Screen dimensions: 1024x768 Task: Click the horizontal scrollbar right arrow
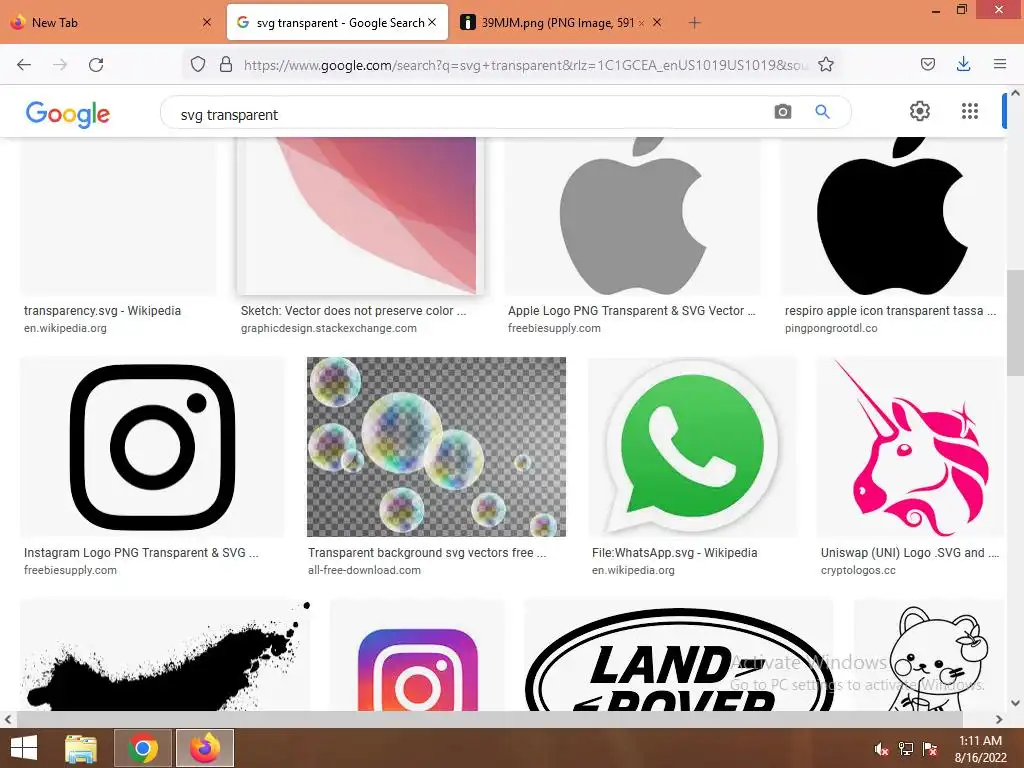[999, 719]
